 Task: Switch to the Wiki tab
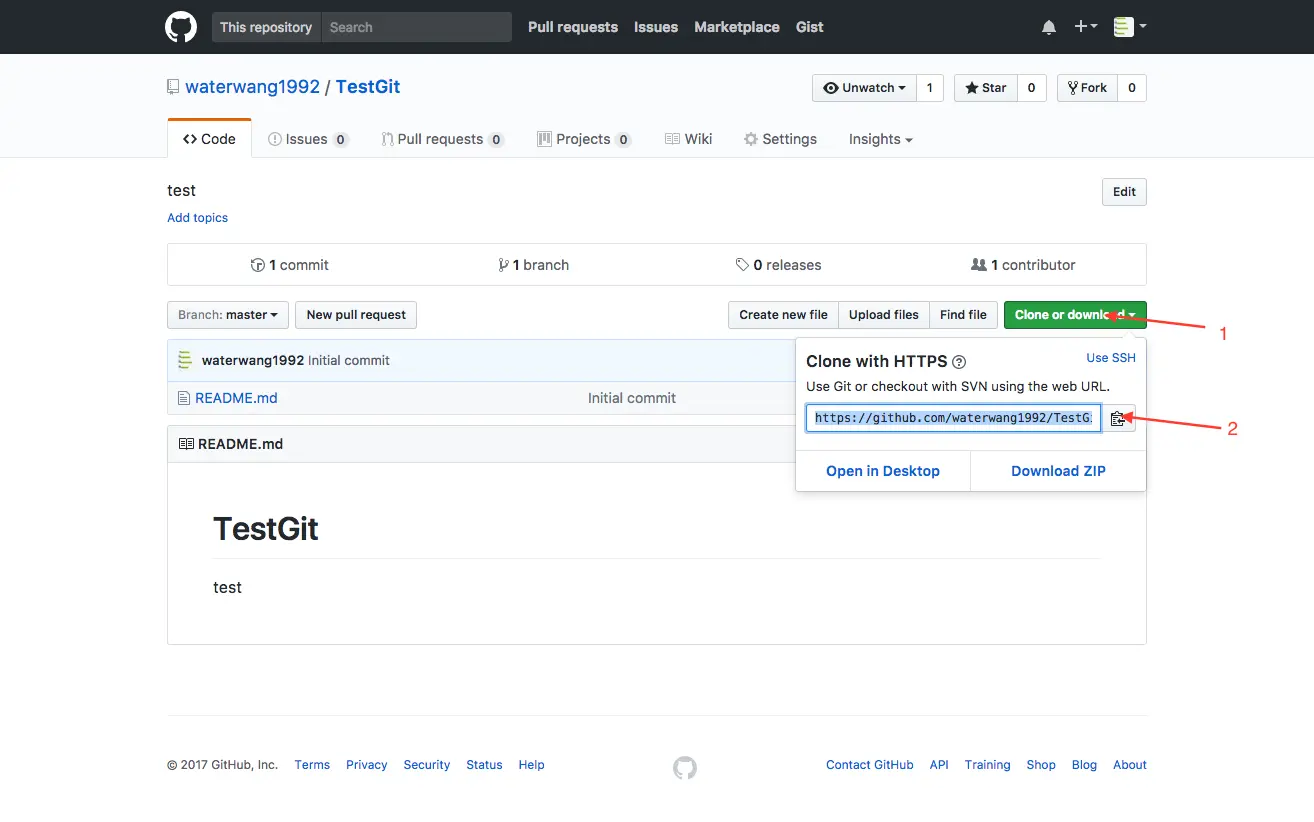[689, 139]
